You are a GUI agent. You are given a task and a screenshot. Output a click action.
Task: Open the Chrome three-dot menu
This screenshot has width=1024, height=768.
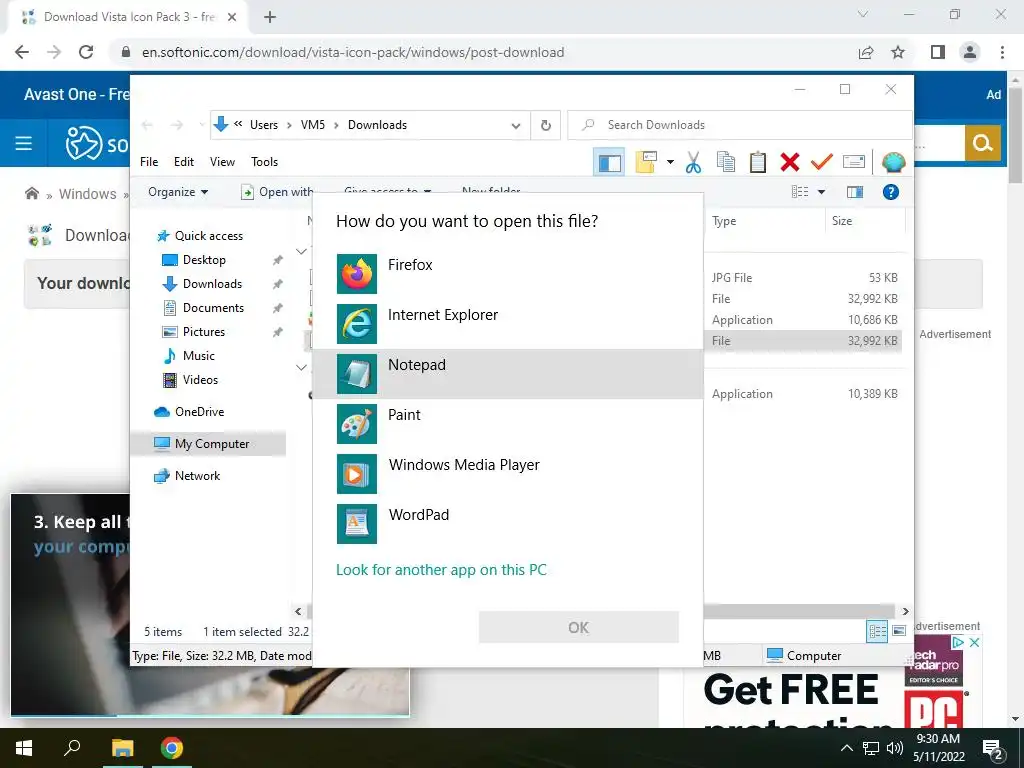[1002, 52]
